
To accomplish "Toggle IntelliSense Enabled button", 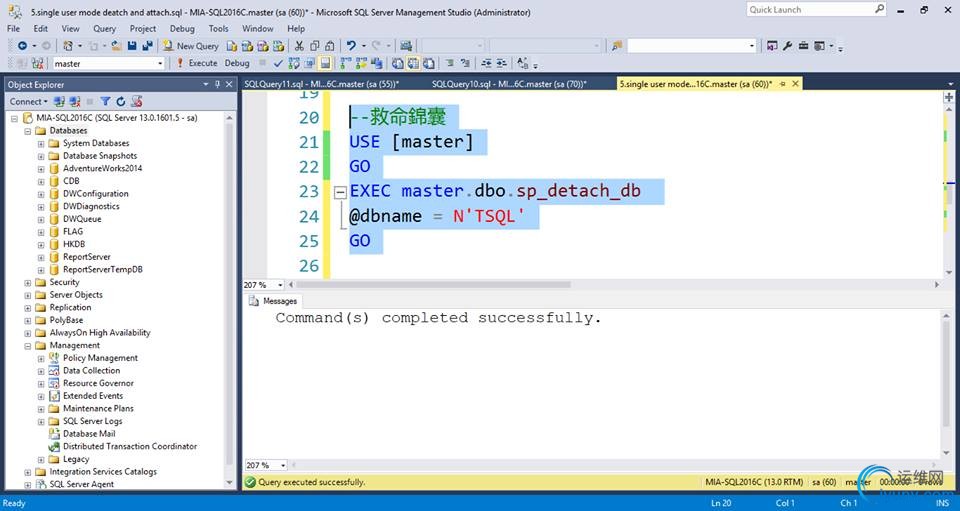I will point(325,63).
